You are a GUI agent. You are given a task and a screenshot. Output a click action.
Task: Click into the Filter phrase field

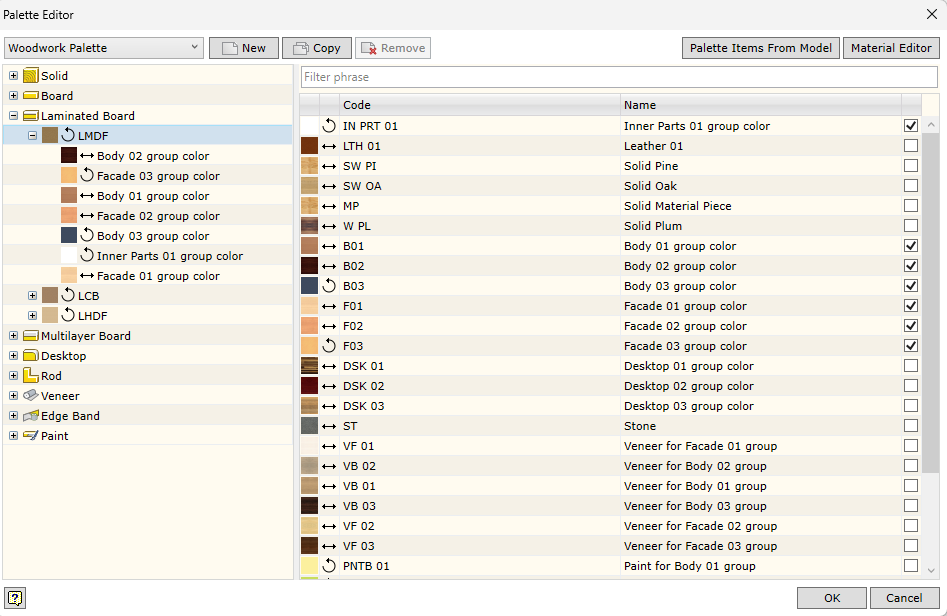pos(619,77)
